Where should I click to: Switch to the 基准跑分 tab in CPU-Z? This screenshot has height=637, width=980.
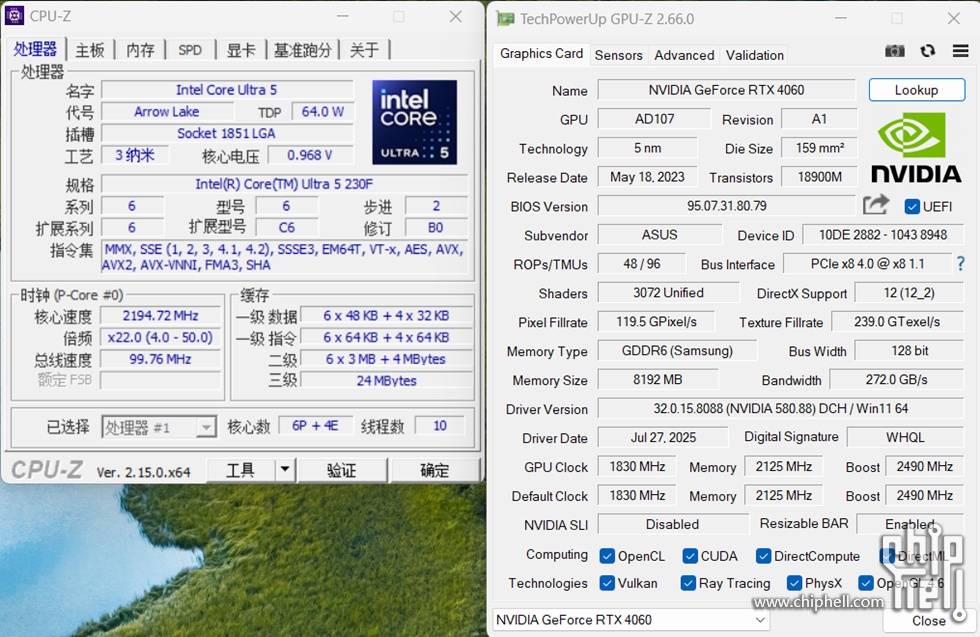pyautogui.click(x=302, y=50)
